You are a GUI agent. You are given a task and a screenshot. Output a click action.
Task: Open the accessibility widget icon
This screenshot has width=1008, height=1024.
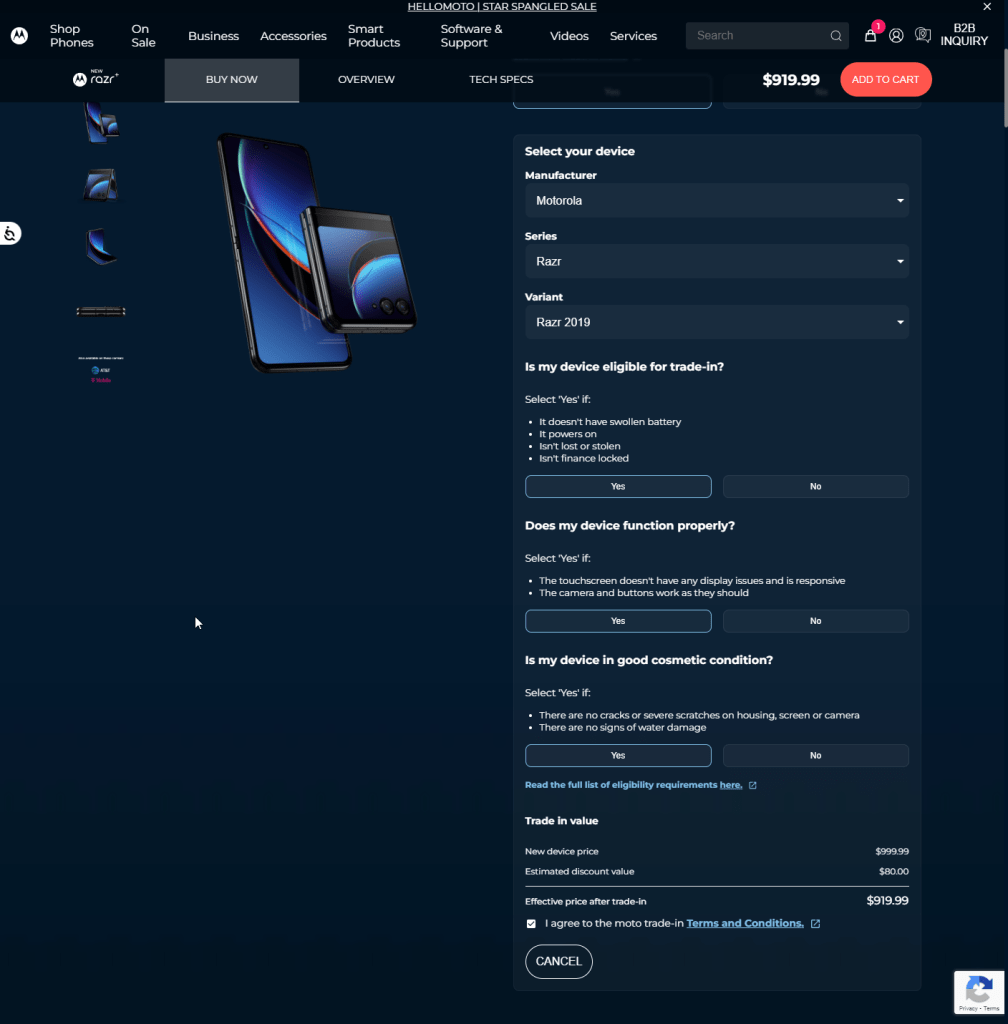[x=10, y=234]
